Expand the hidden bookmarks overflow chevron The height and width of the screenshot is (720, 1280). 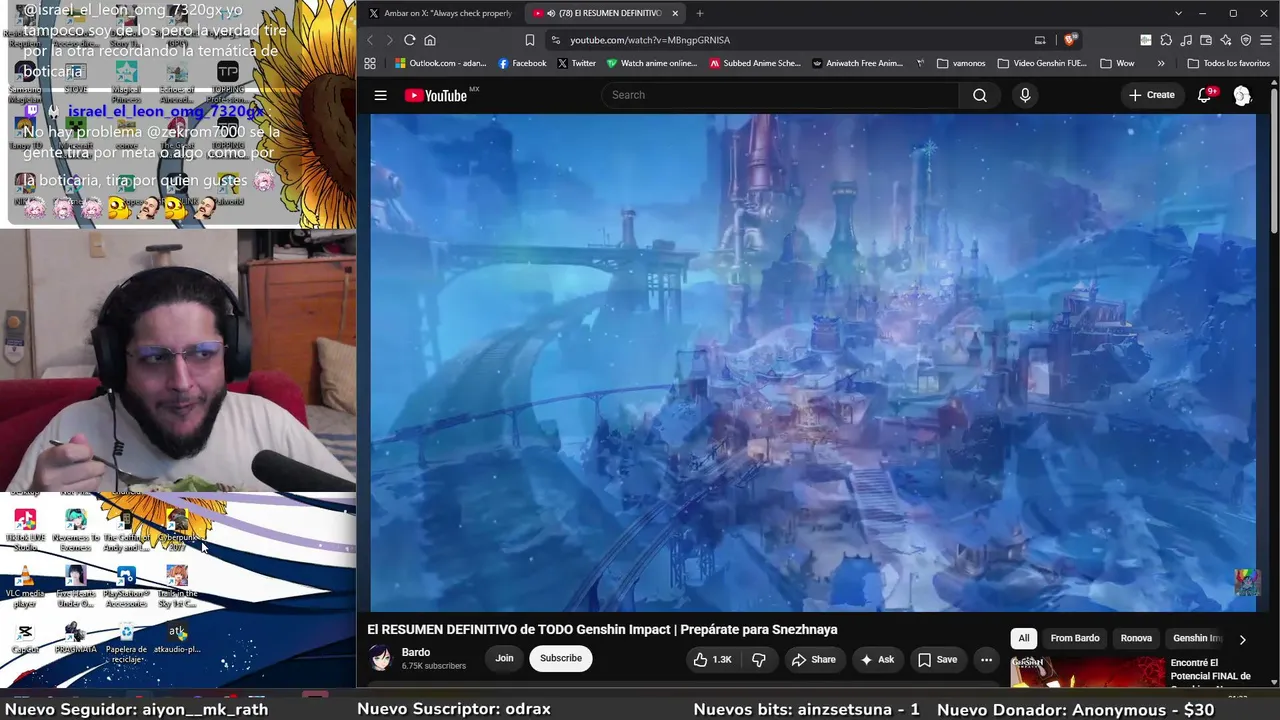1161,63
